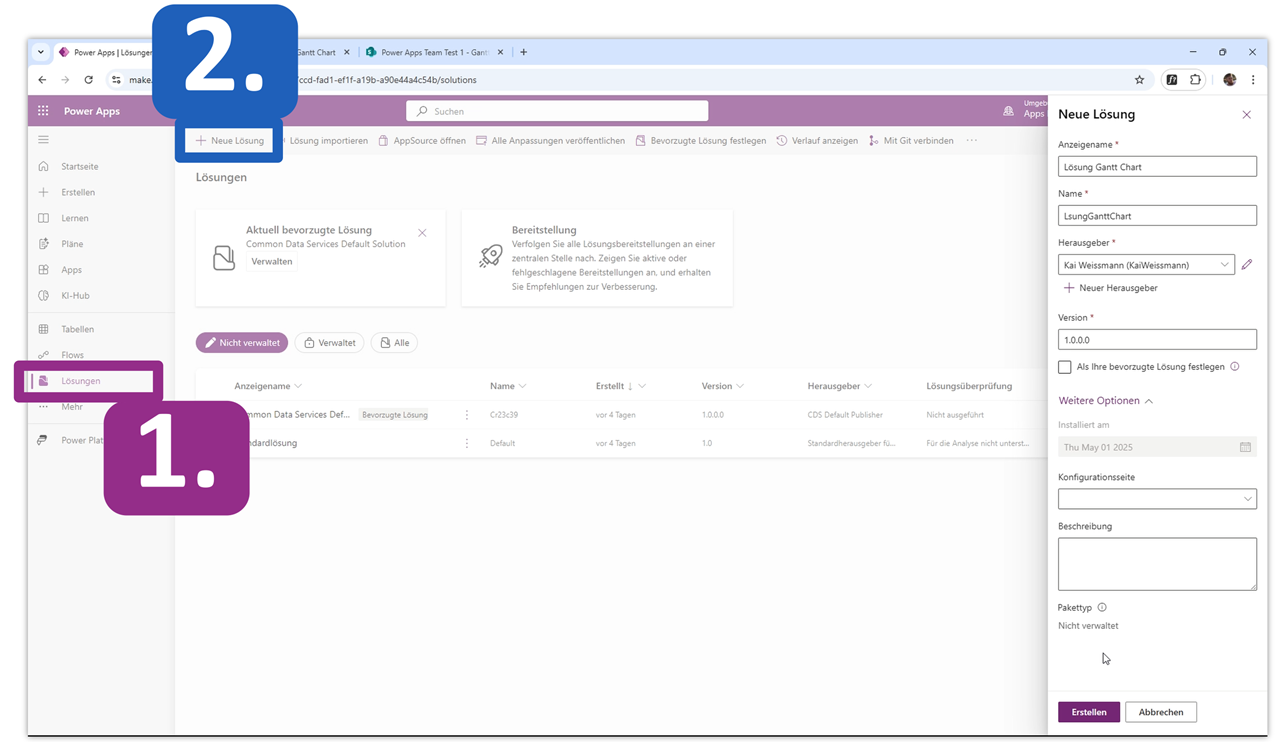Switch to the Power Apps Team Test 1 tab
This screenshot has width=1280, height=742.
(433, 52)
